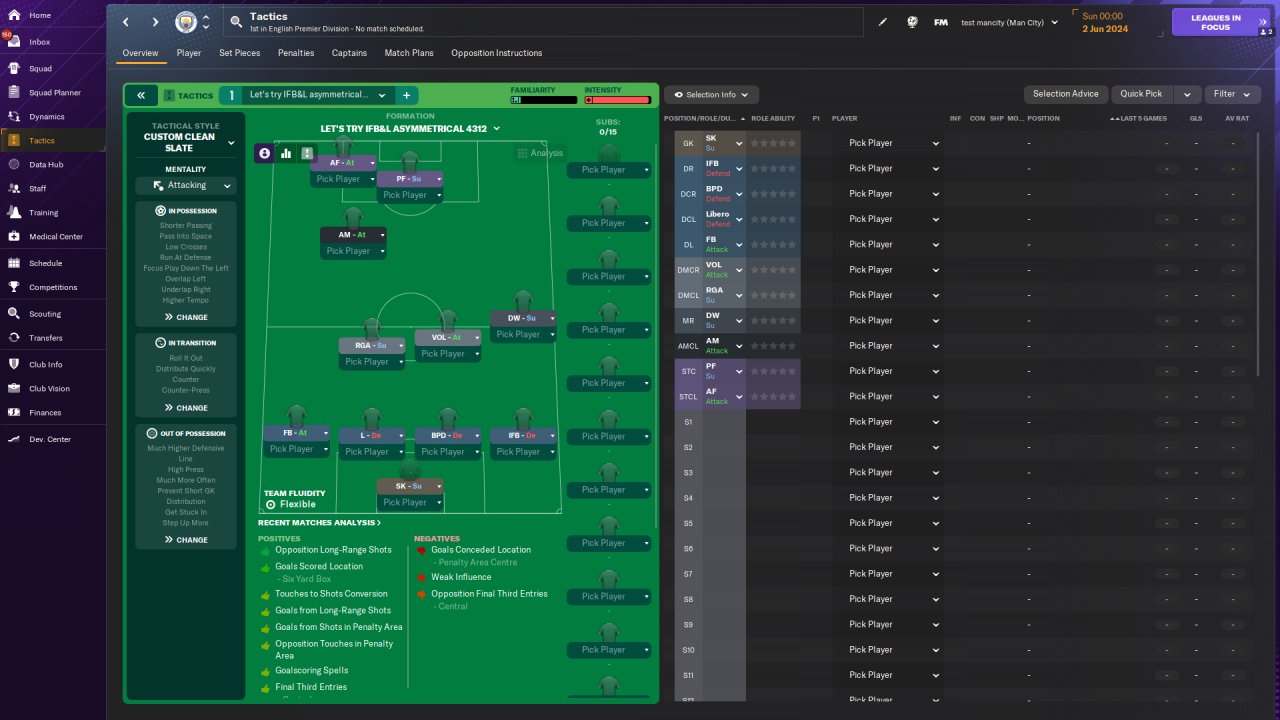The image size is (1280, 720).
Task: Open Staff section in sidebar
Action: (37, 188)
